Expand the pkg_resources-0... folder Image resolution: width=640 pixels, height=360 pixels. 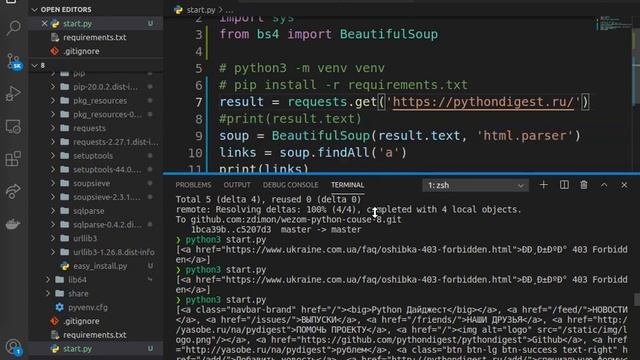click(53, 114)
